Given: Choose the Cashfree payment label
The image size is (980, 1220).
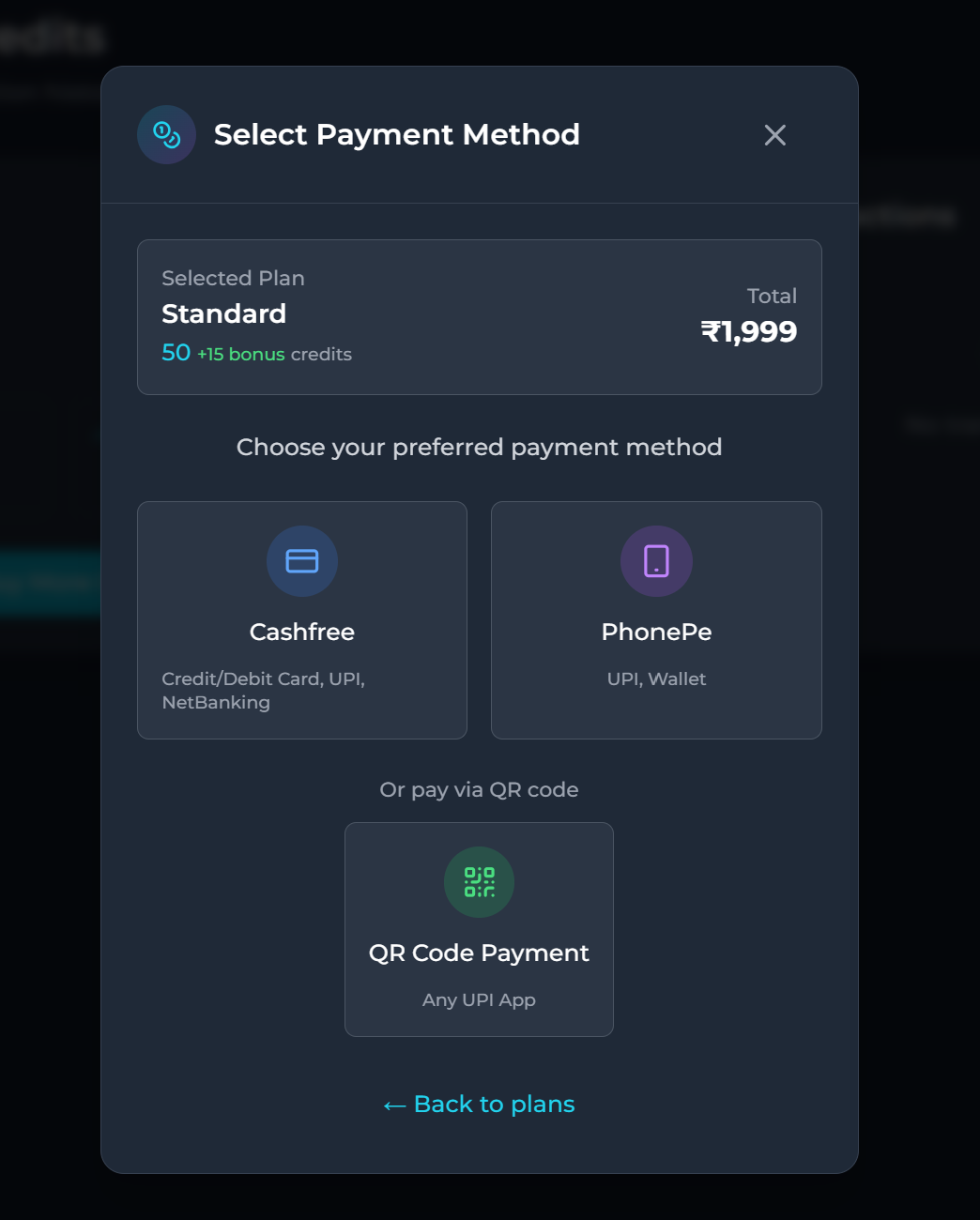Looking at the screenshot, I should [302, 632].
